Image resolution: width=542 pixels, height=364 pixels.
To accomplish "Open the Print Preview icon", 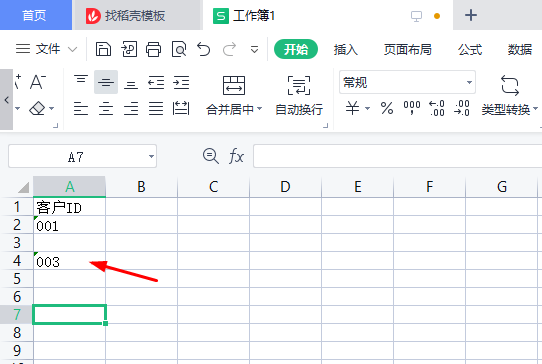I will click(x=179, y=49).
